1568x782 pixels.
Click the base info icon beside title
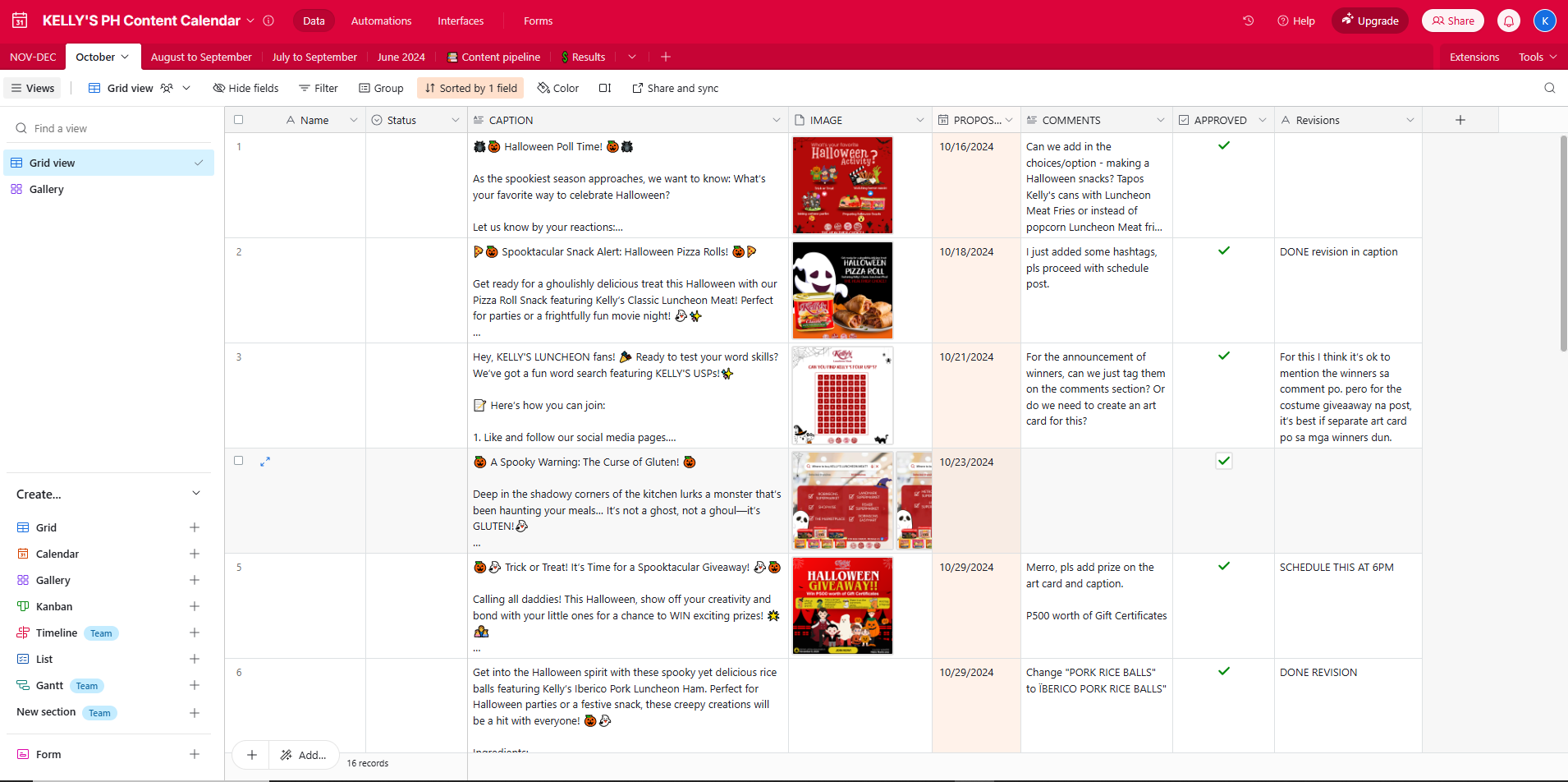[268, 21]
